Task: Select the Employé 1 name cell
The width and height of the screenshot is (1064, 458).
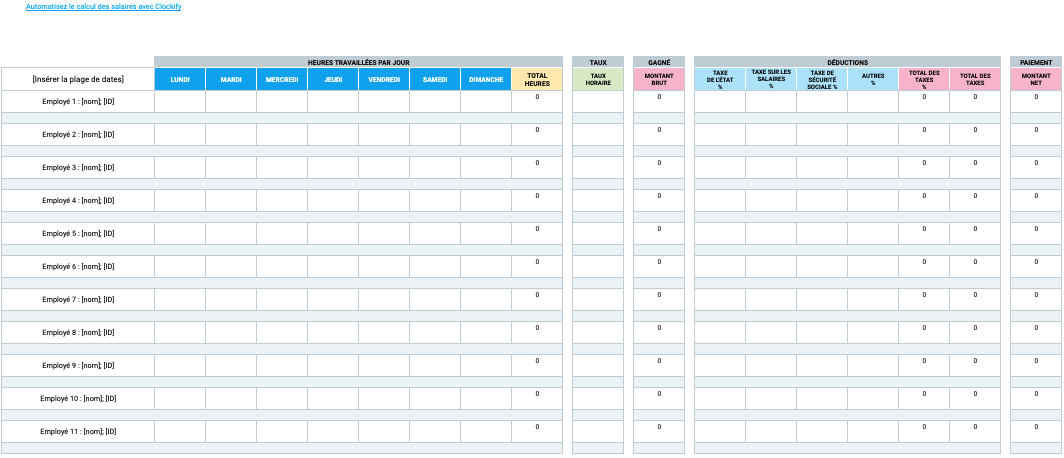Action: coord(78,102)
